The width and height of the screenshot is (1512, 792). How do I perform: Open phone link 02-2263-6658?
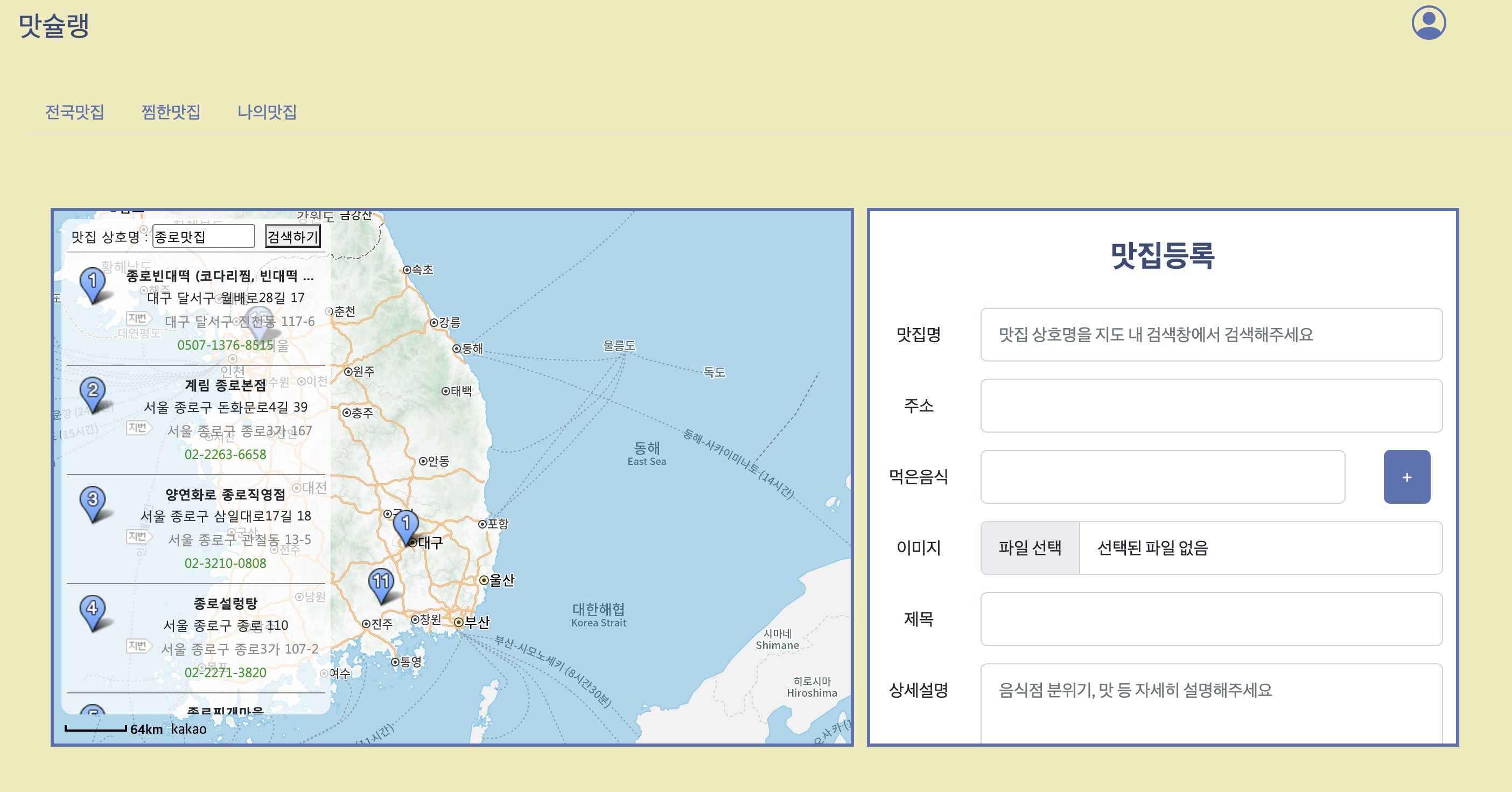click(x=226, y=454)
